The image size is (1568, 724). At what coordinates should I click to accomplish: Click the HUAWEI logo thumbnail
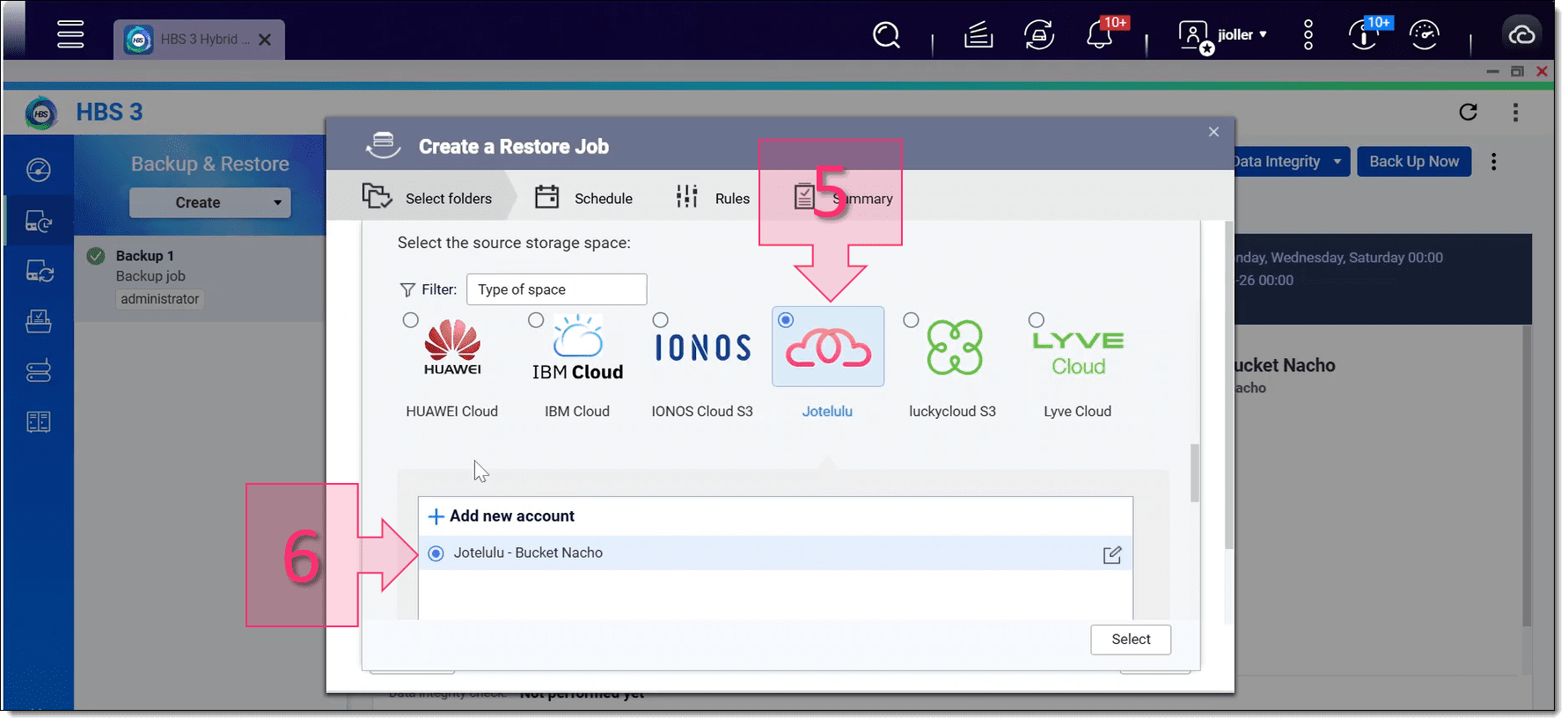tap(452, 348)
